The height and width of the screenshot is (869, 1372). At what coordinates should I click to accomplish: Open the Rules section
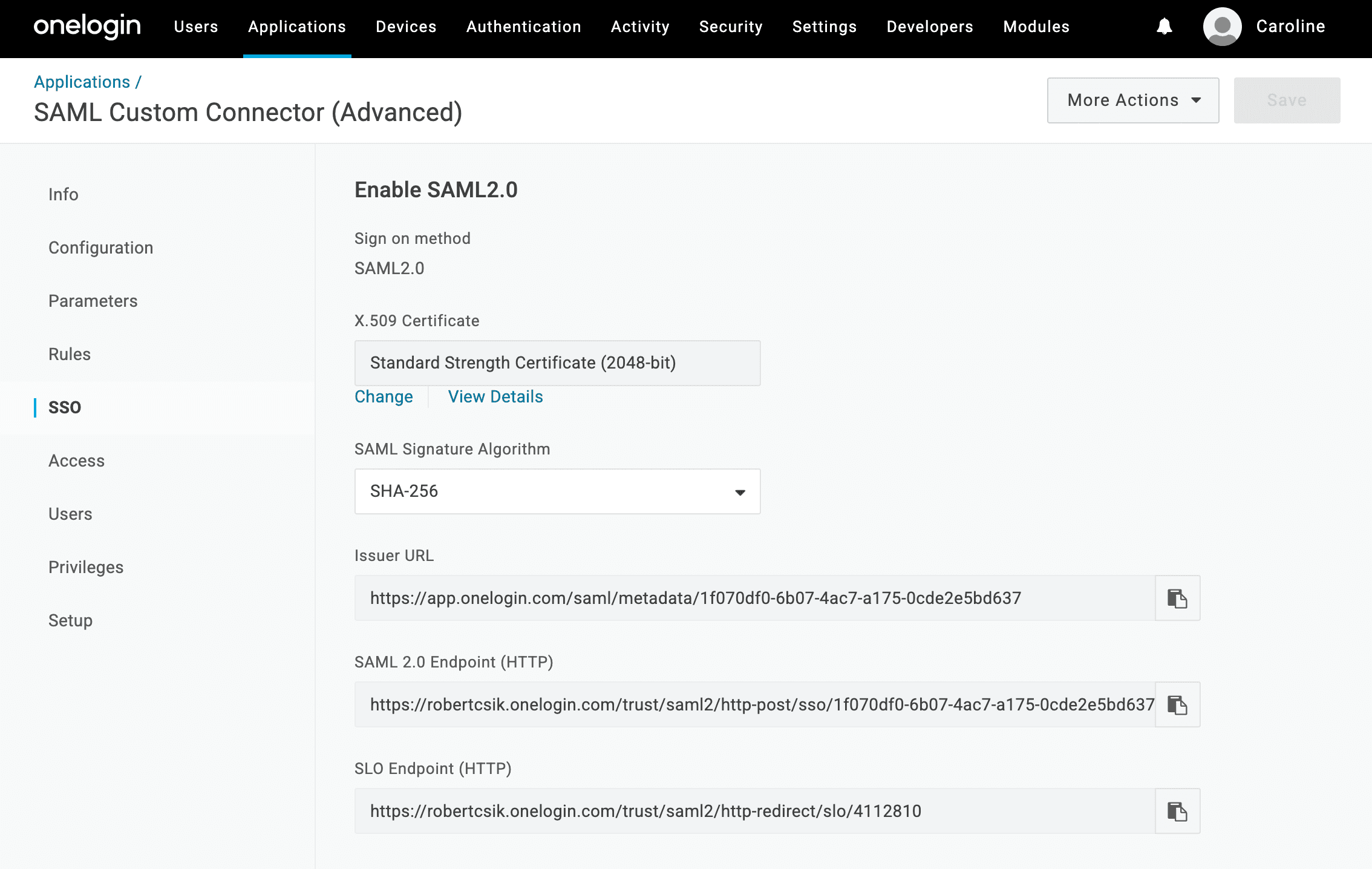[69, 354]
